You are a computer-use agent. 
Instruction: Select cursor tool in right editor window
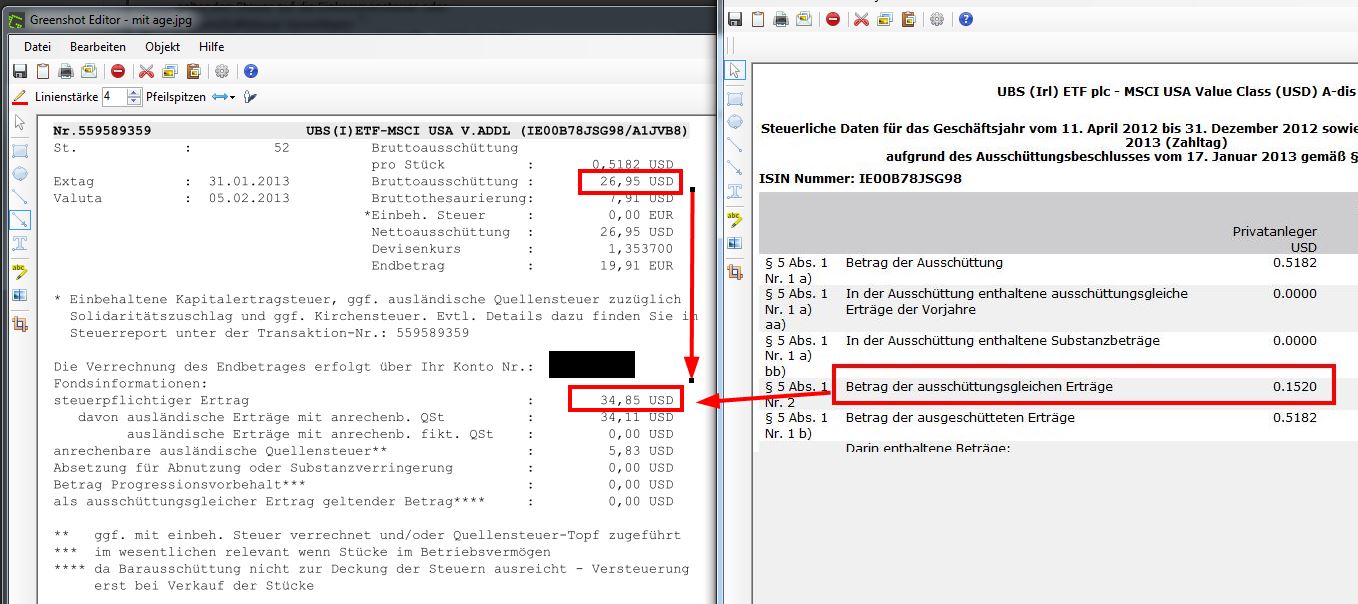tap(735, 70)
